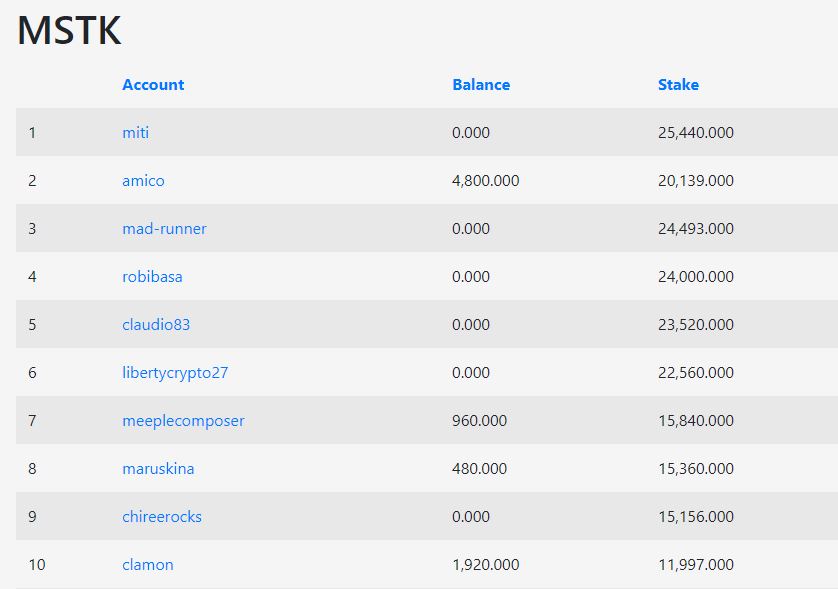Click the MSTK page heading
This screenshot has width=838, height=589.
(x=69, y=30)
